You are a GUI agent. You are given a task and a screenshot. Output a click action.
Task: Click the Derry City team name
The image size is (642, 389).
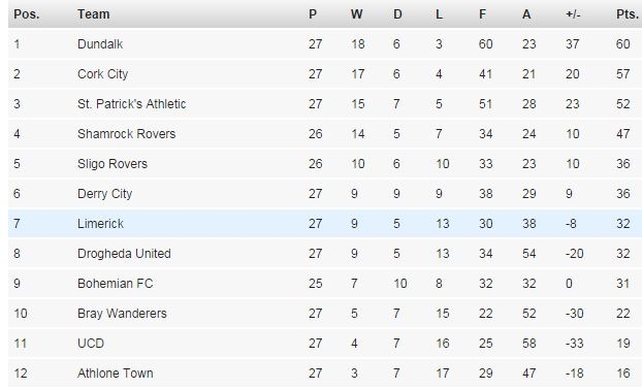click(x=105, y=194)
